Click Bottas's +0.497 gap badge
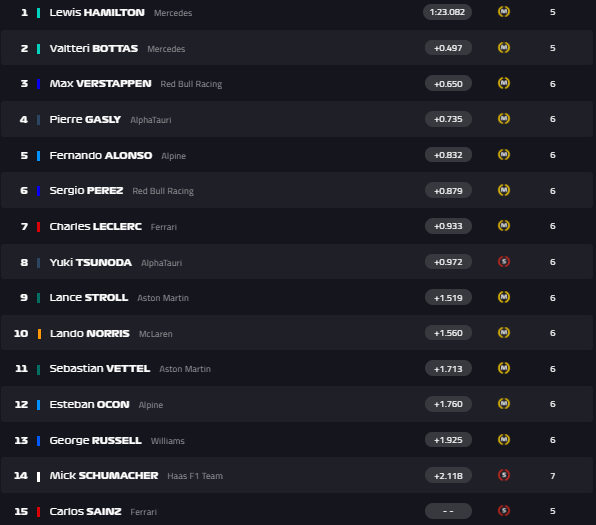 coord(448,48)
